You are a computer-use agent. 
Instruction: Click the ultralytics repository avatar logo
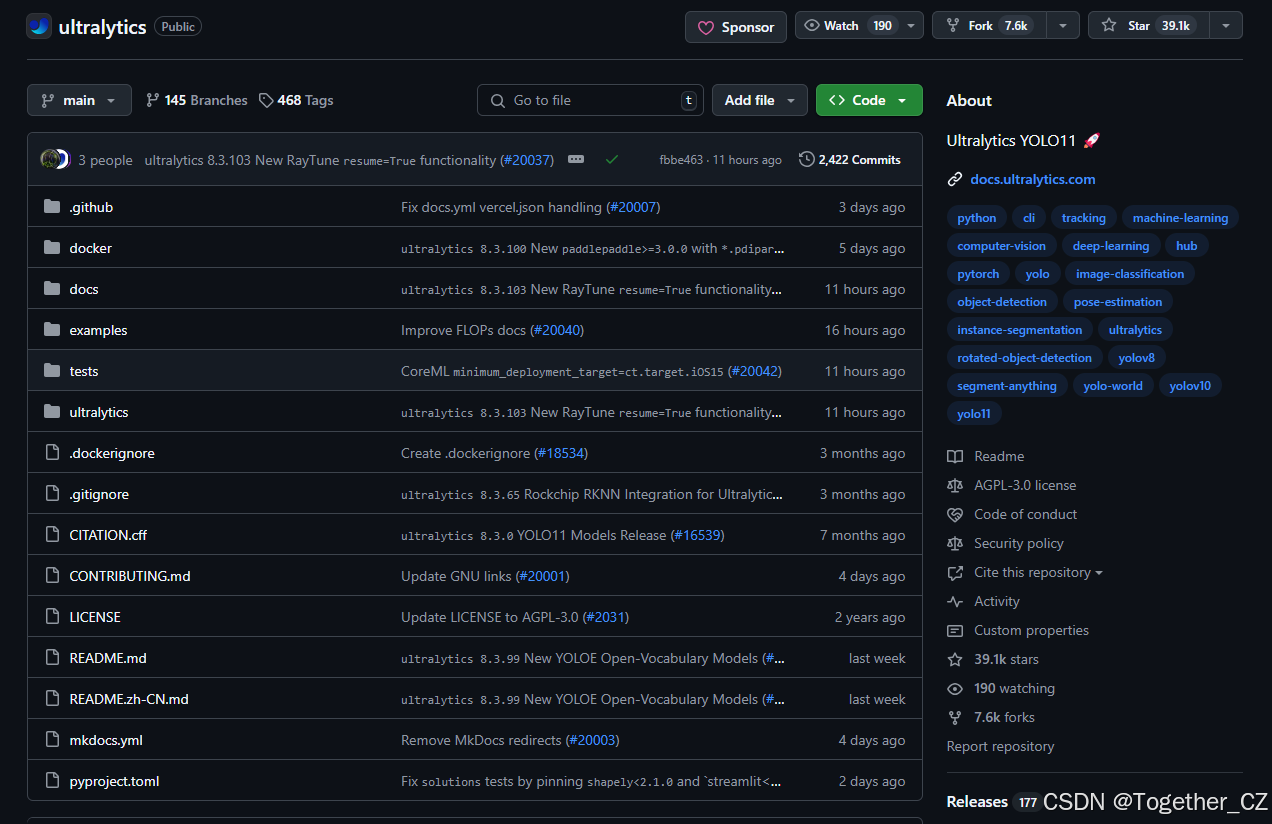(39, 27)
